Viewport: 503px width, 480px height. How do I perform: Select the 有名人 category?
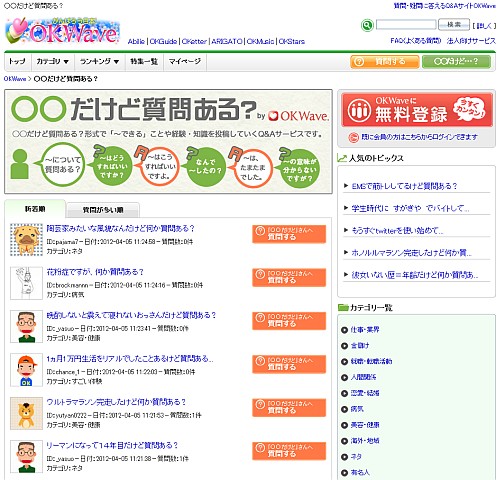coord(360,472)
